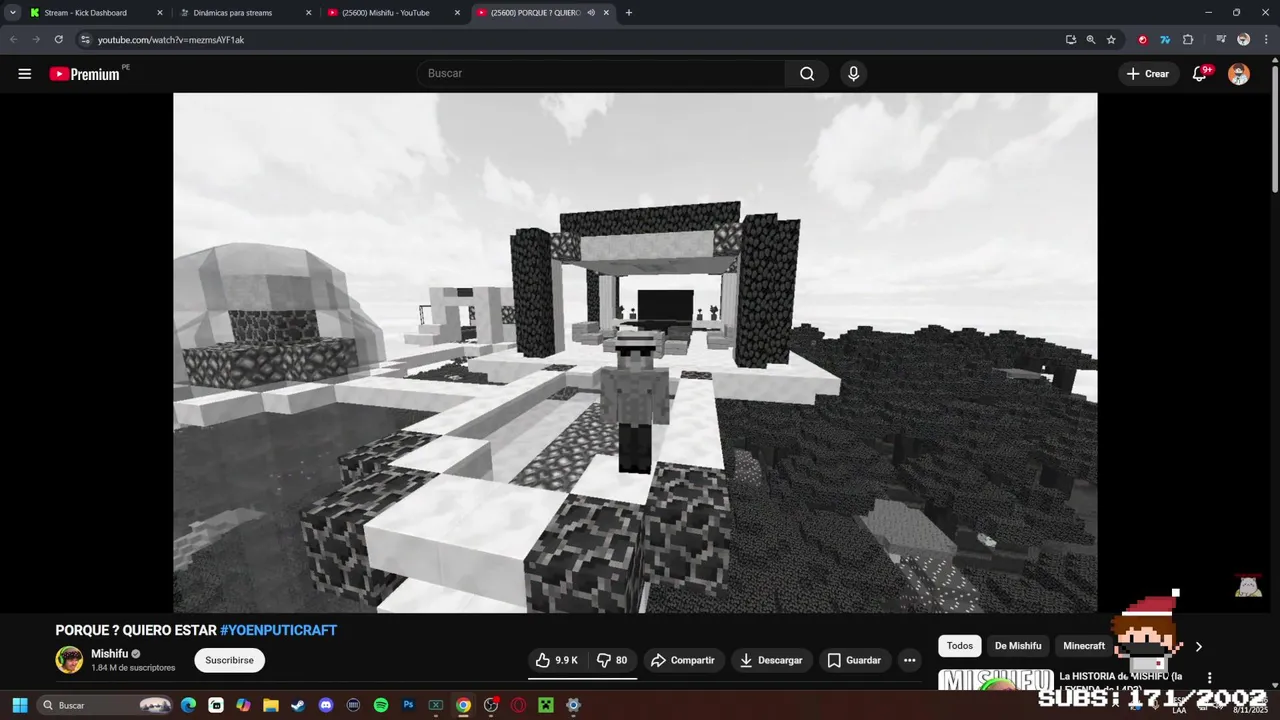The height and width of the screenshot is (720, 1280).
Task: Open the Chrome media control icon
Action: (x=1221, y=40)
